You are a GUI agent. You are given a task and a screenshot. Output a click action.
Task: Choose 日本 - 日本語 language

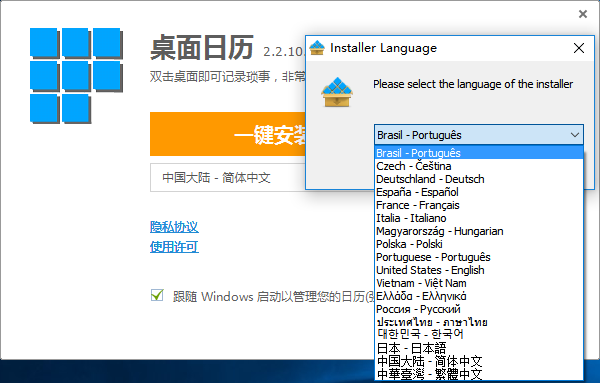coord(479,348)
